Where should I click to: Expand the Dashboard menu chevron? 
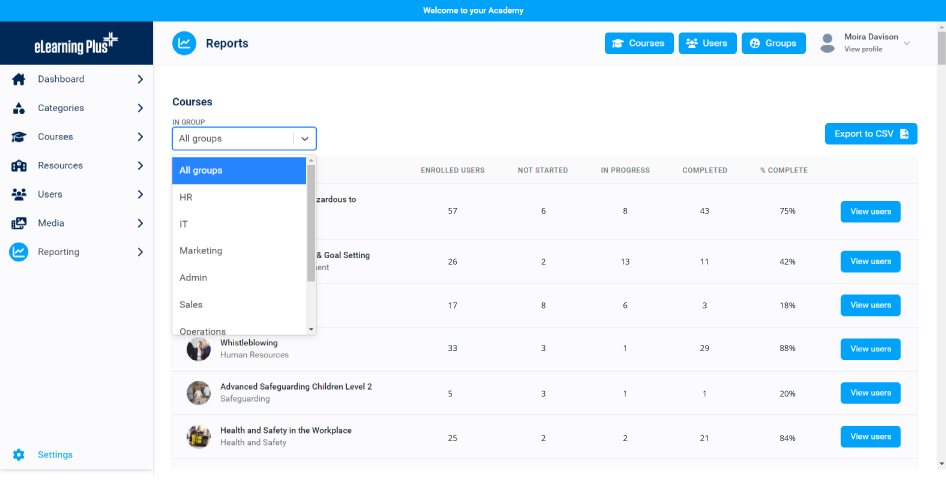pyautogui.click(x=140, y=79)
